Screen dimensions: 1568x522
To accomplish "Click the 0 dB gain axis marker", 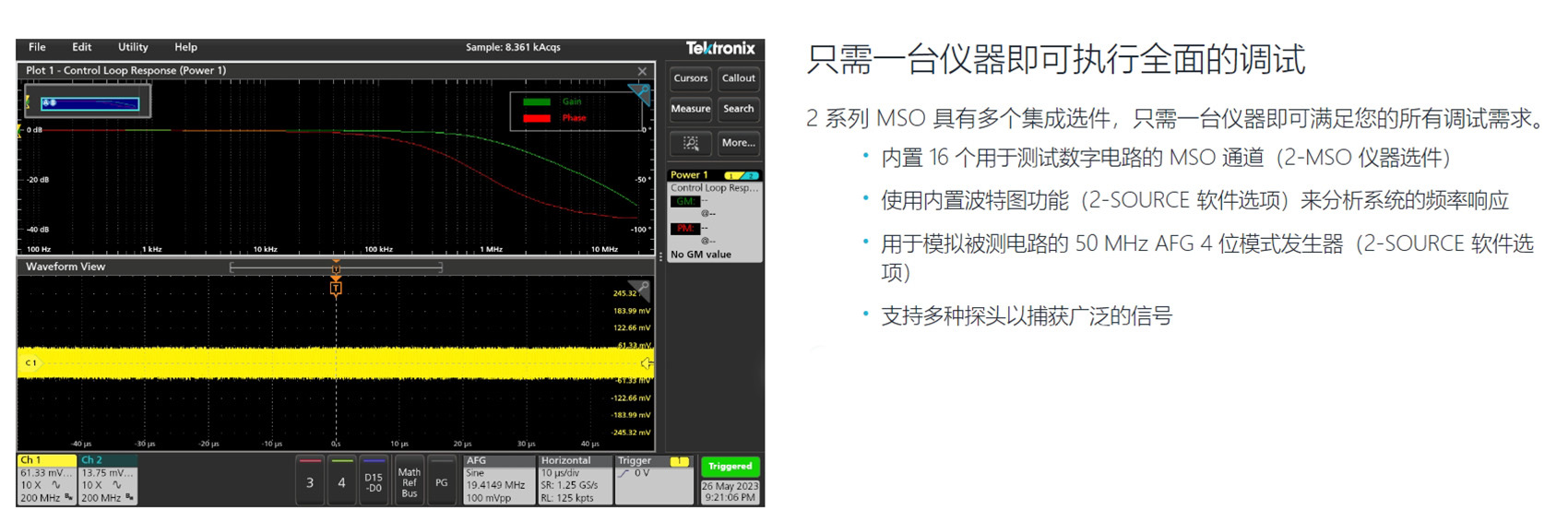I will 34,130.
